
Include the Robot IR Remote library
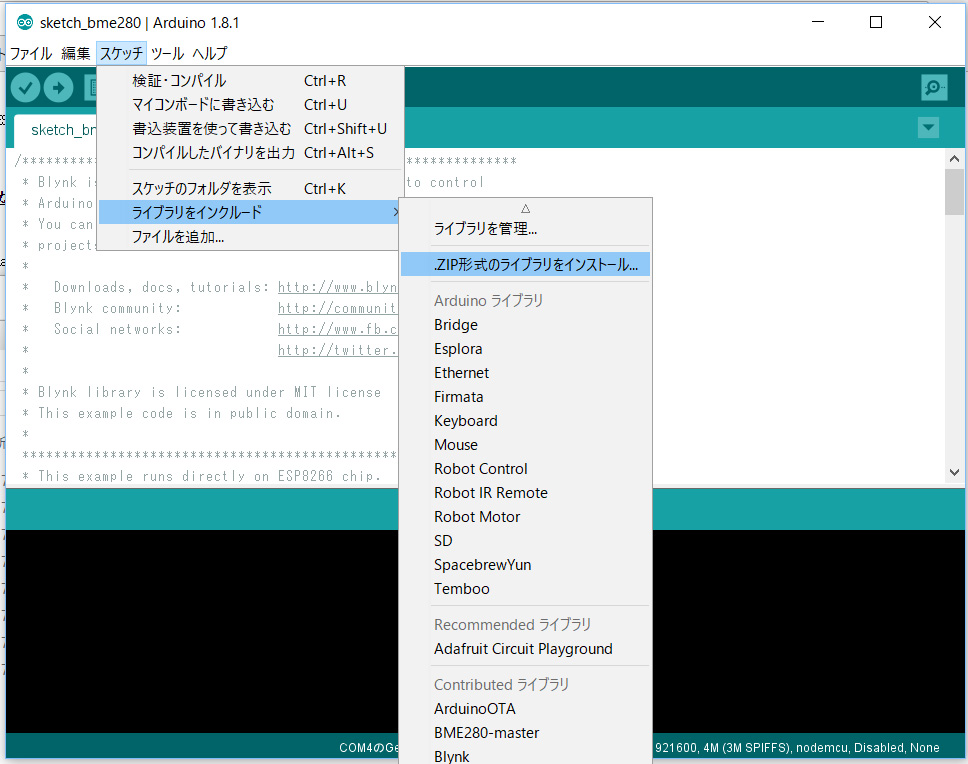point(490,493)
